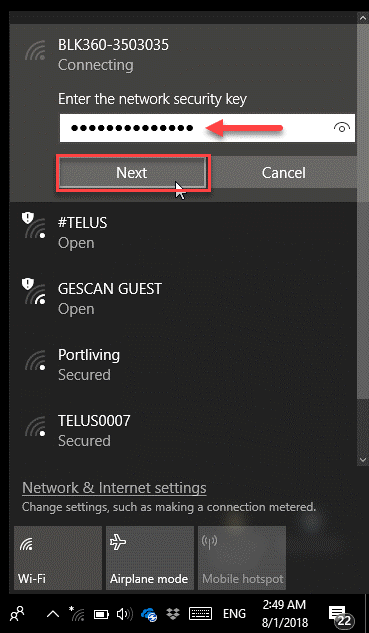Viewport: 369px width, 633px height.
Task: Toggle the Mobile hotspot tile
Action: pyautogui.click(x=242, y=558)
